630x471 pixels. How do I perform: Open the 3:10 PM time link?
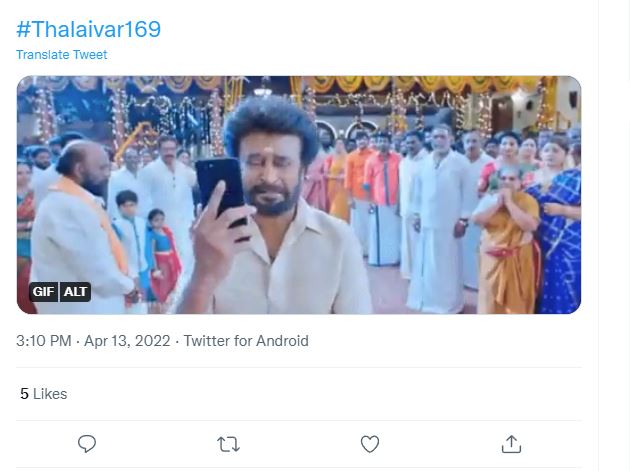click(x=43, y=341)
